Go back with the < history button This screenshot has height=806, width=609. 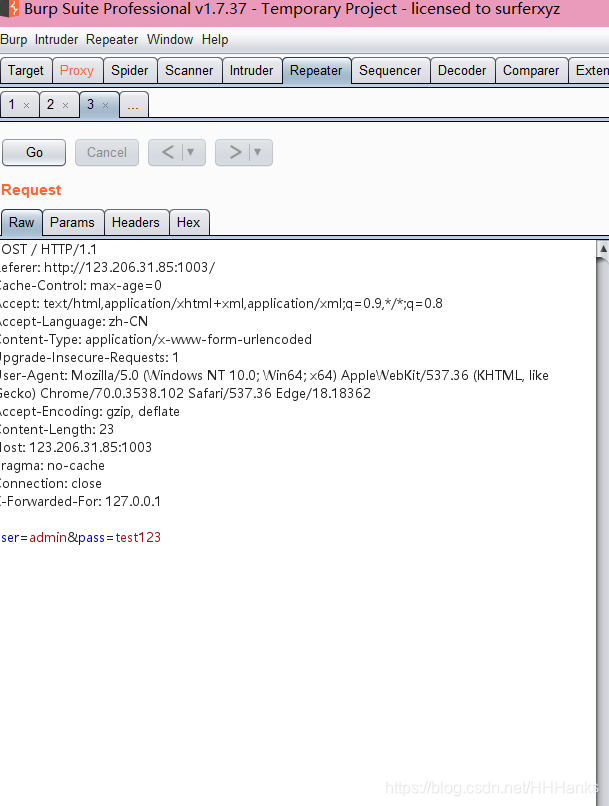click(x=168, y=153)
